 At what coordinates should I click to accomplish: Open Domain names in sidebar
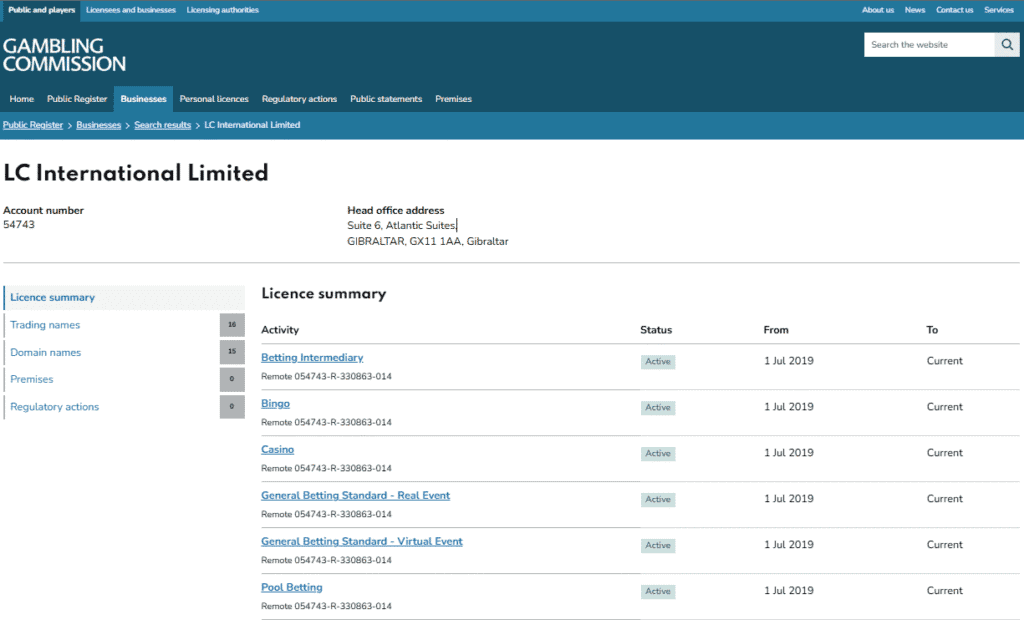point(46,352)
